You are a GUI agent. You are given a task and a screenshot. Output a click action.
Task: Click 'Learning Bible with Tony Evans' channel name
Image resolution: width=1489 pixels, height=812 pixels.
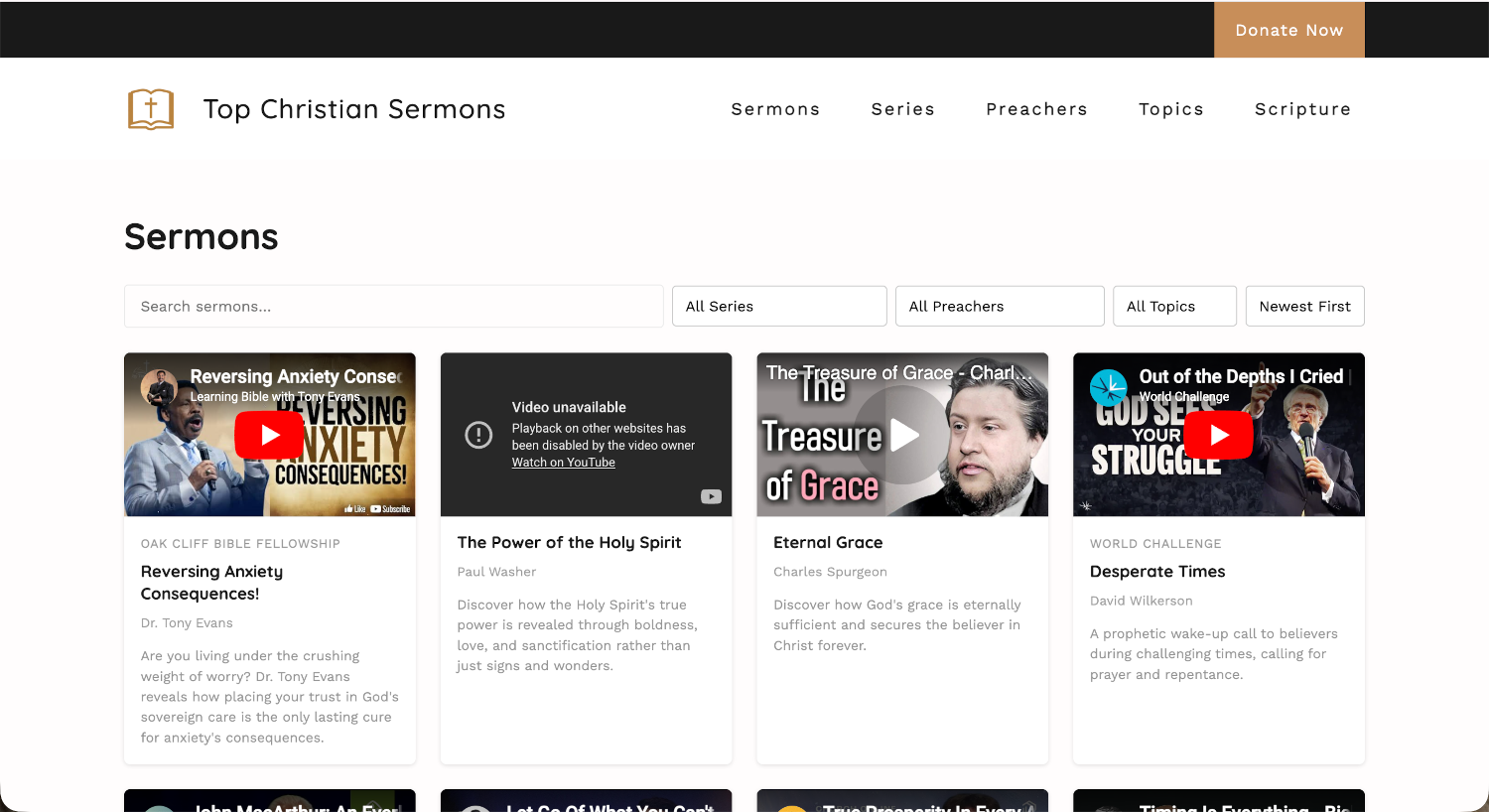click(275, 397)
